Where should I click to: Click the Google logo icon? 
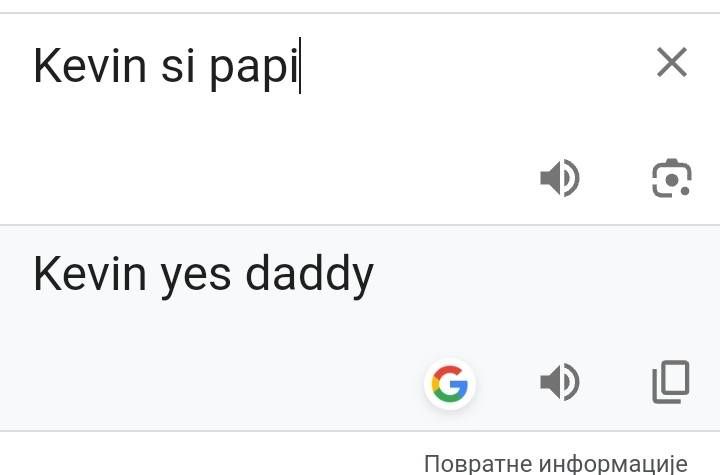pyautogui.click(x=450, y=383)
